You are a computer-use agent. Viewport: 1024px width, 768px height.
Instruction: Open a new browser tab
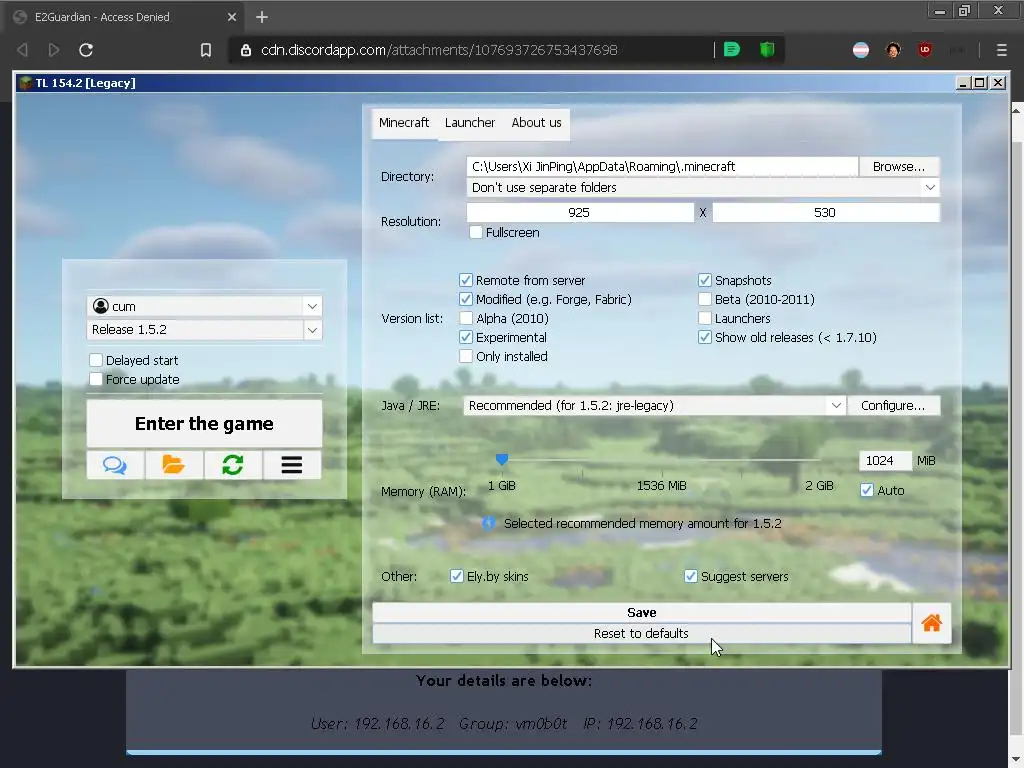tap(262, 17)
